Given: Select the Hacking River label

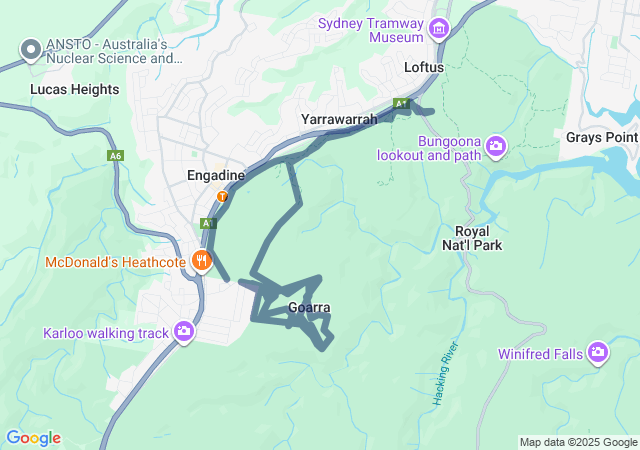Looking at the screenshot, I should coord(445,374).
